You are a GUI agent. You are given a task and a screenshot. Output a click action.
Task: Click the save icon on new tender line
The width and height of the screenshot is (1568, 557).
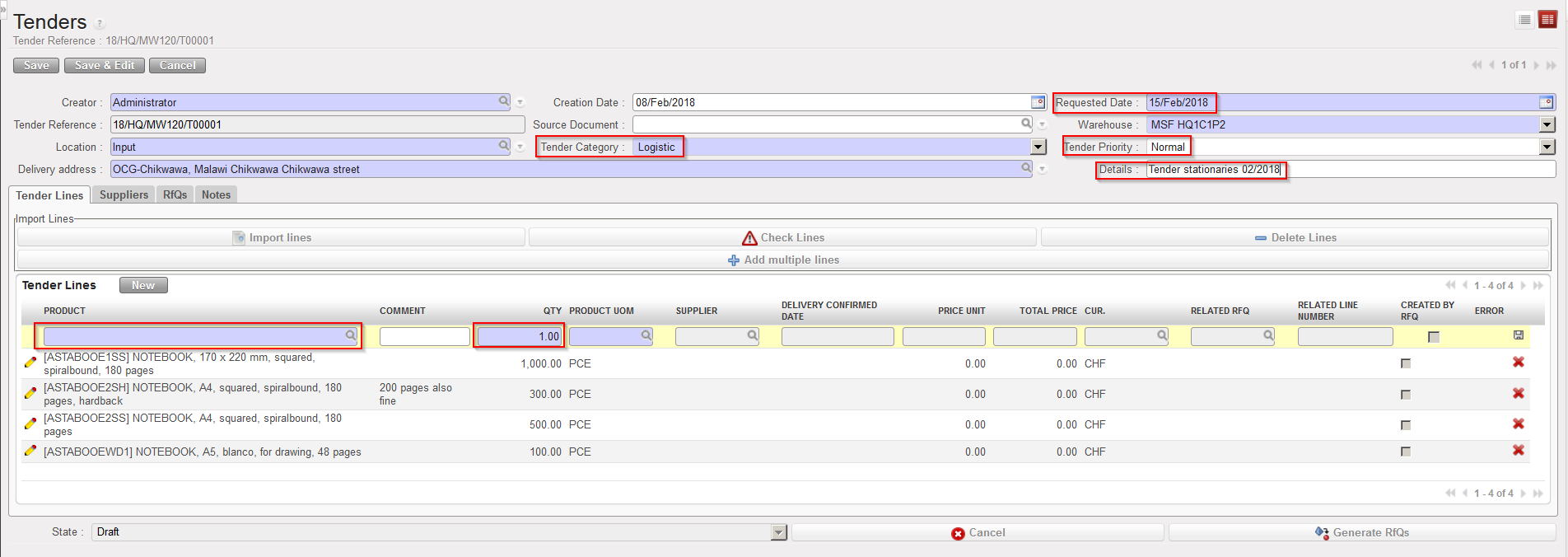click(x=1519, y=335)
